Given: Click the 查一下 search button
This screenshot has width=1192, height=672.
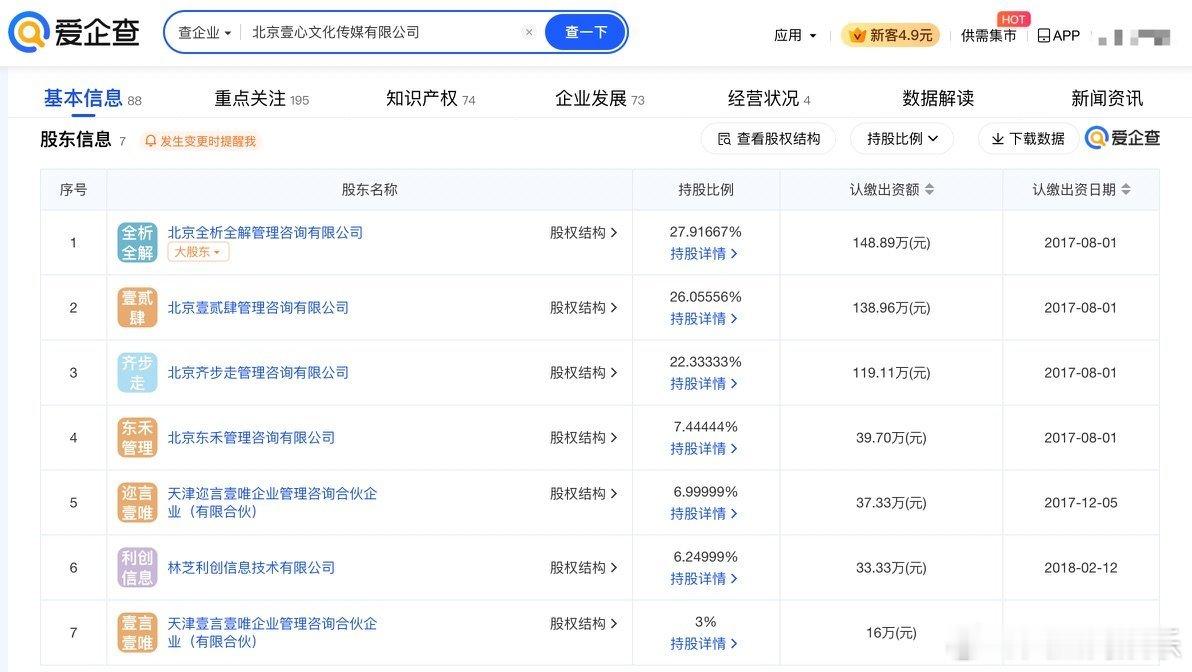Looking at the screenshot, I should 585,32.
